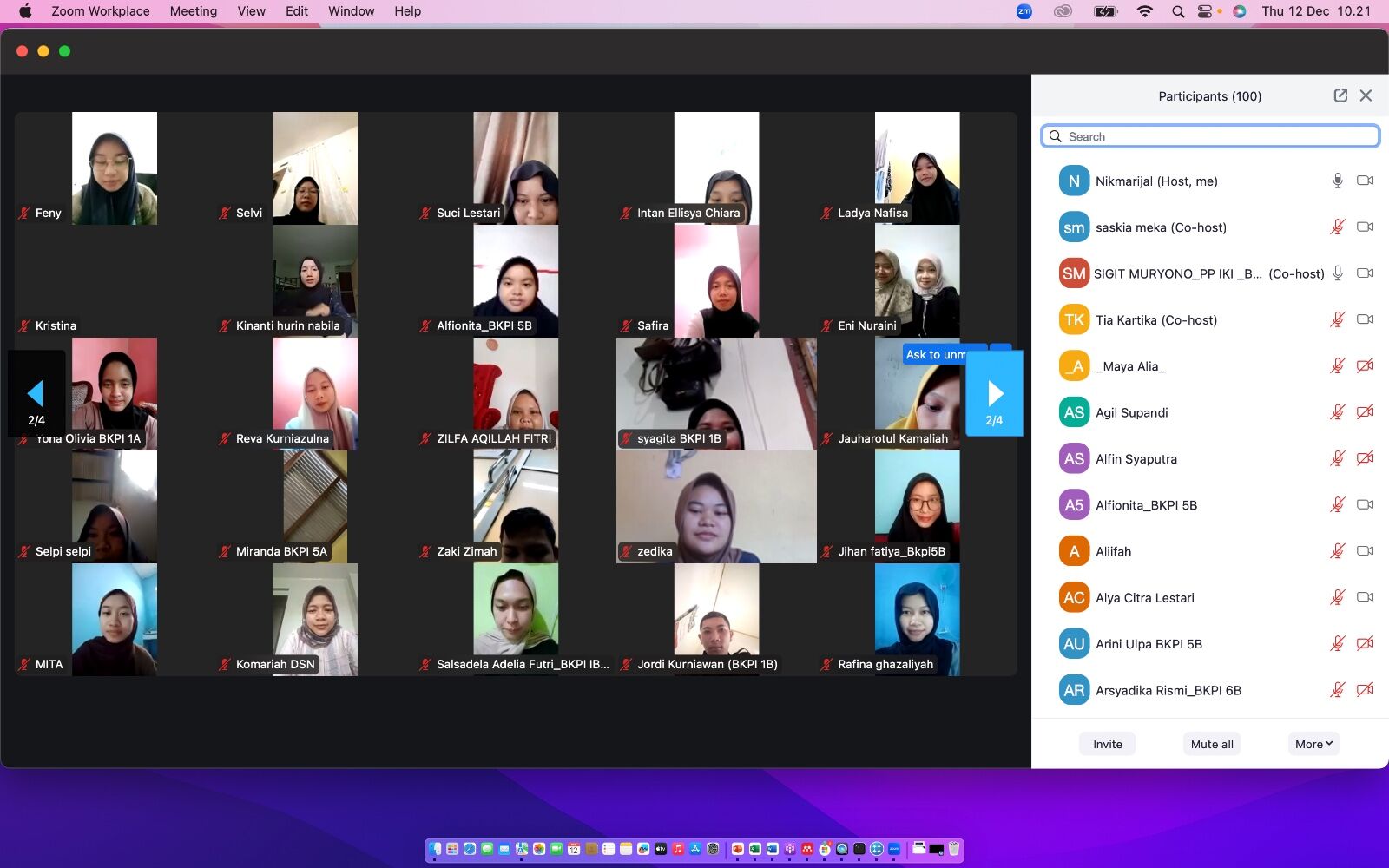Mute SIGIT MURYONO's microphone
The image size is (1389, 868).
pyautogui.click(x=1338, y=273)
